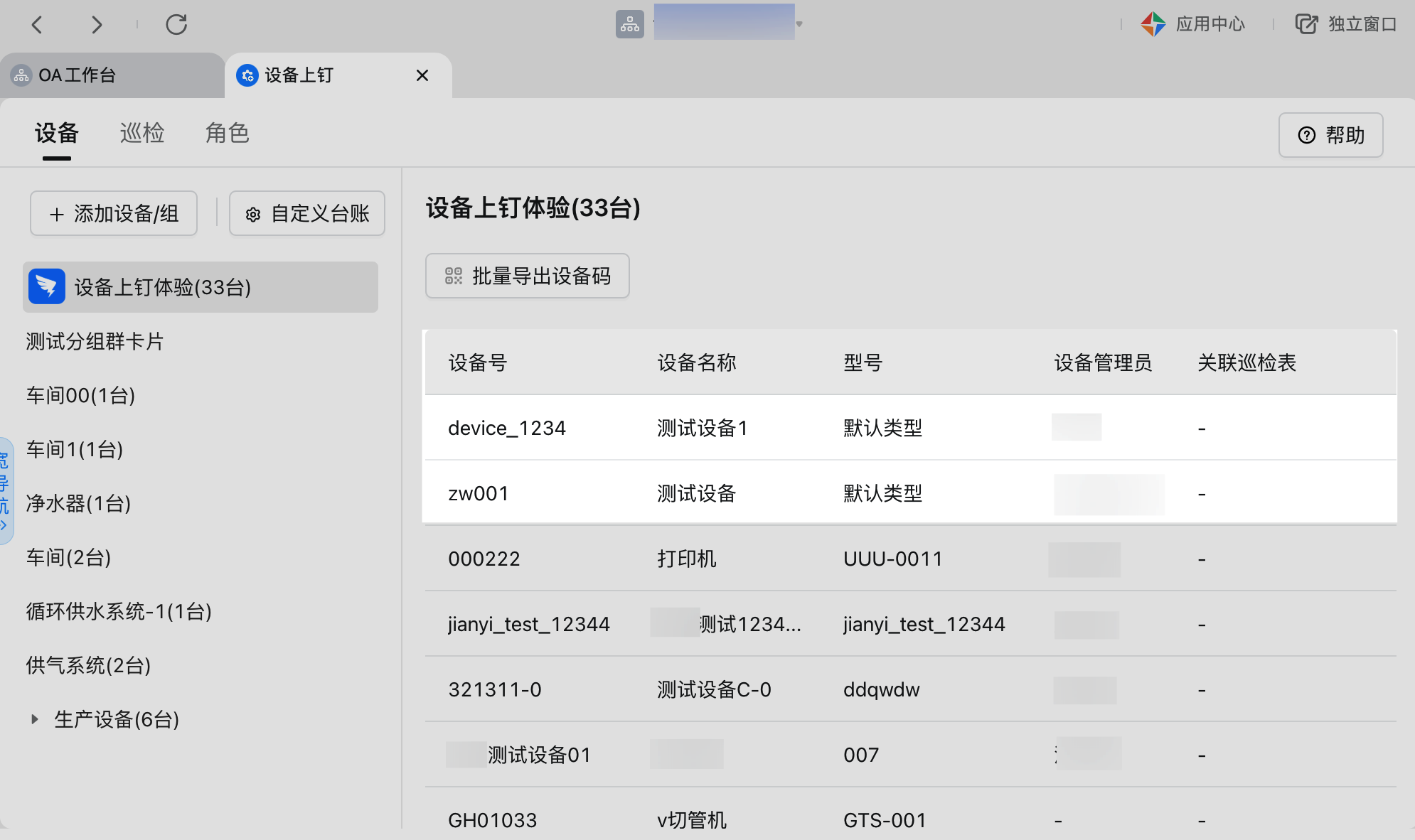The width and height of the screenshot is (1415, 840).
Task: Open the zw001 device row
Action: click(x=910, y=493)
